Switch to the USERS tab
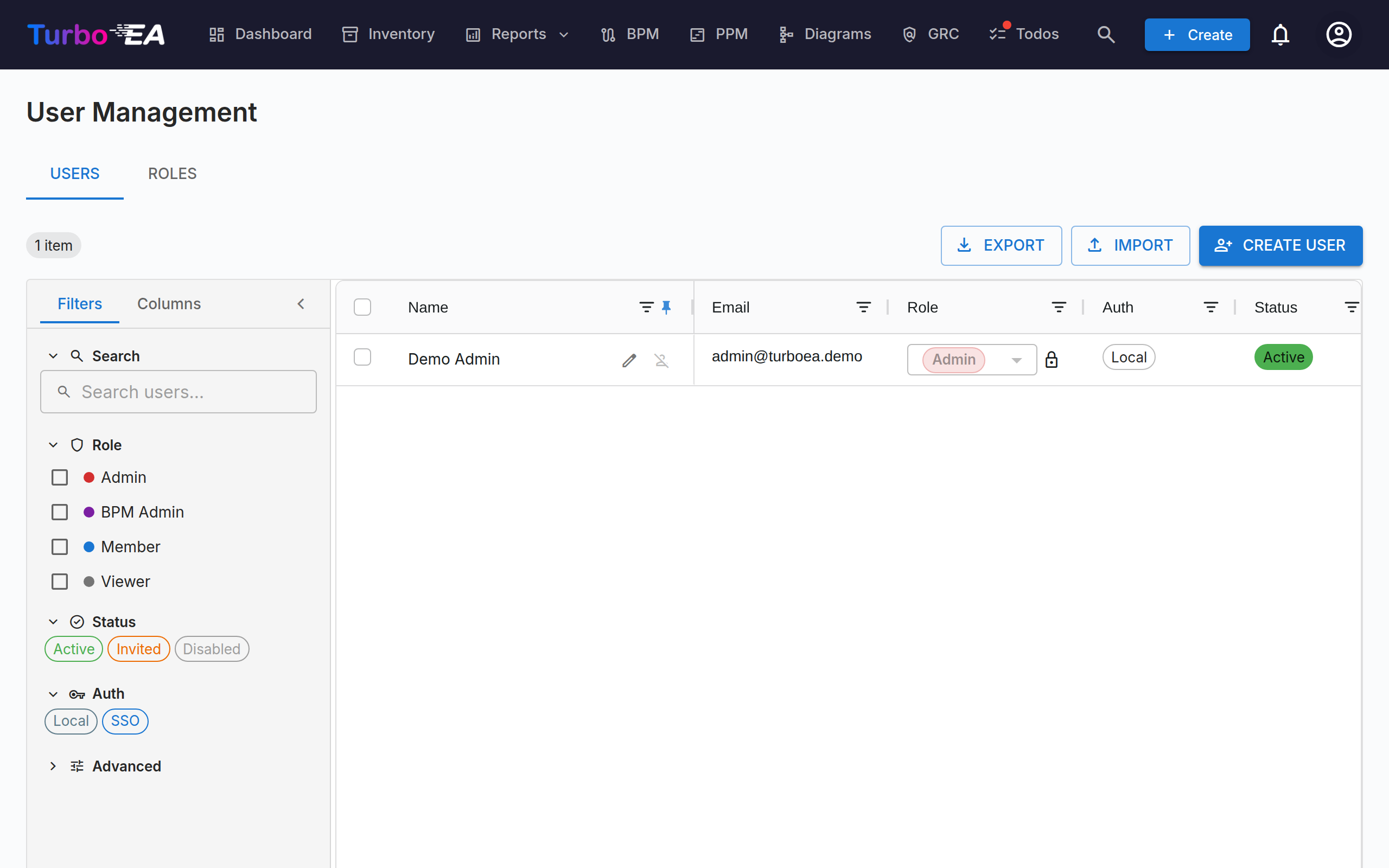This screenshot has width=1389, height=868. click(75, 174)
